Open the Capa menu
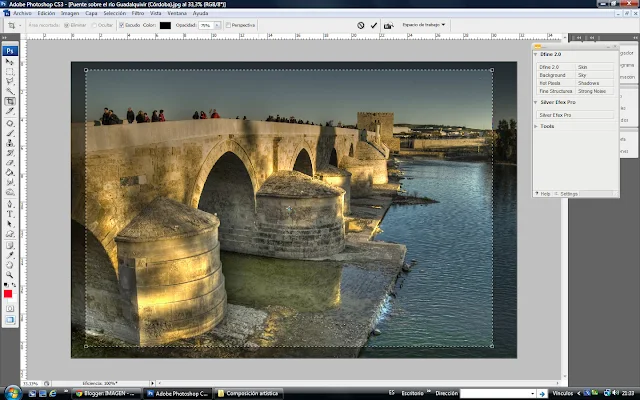 point(91,13)
